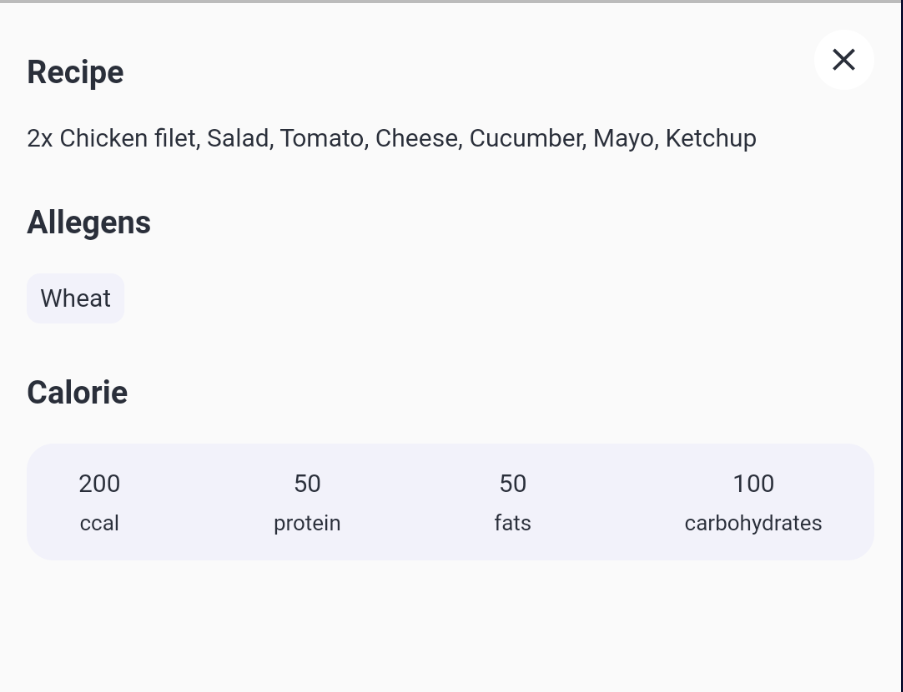Click the Recipe heading
This screenshot has height=692, width=903.
tap(75, 73)
